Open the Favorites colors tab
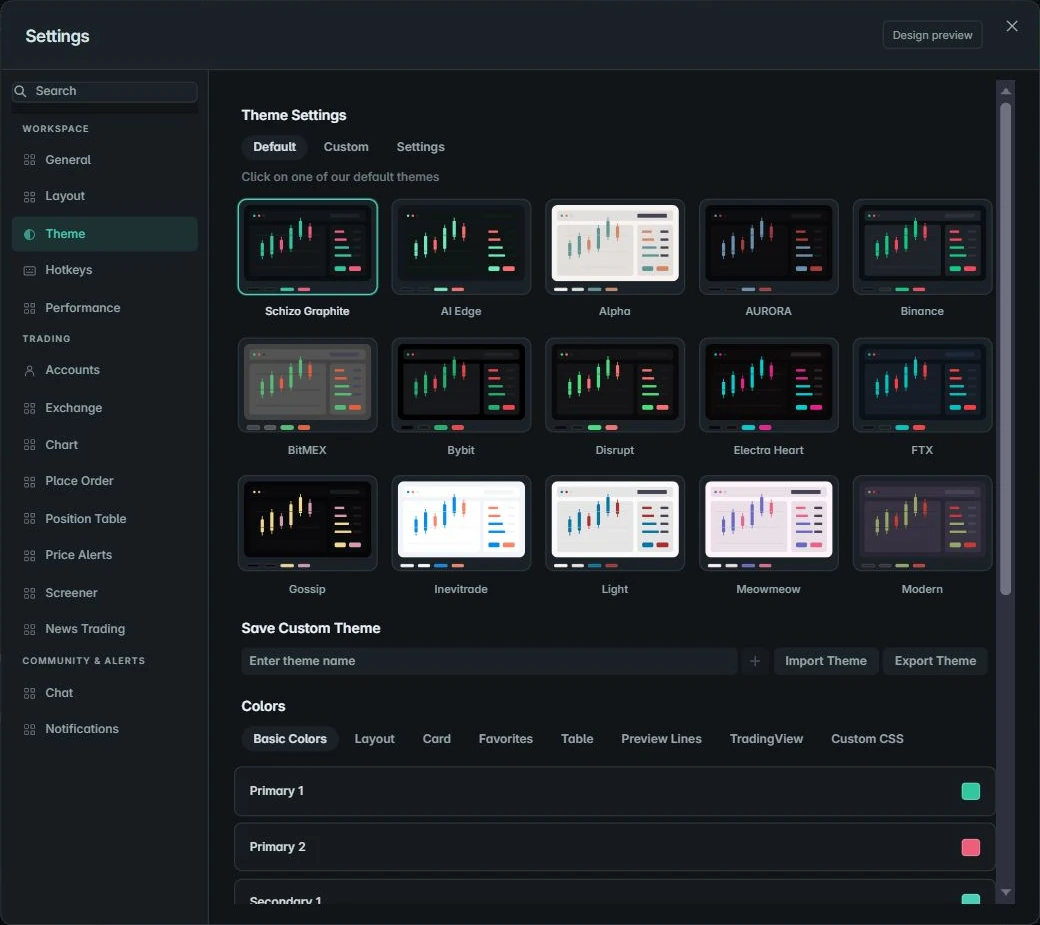This screenshot has width=1040, height=925. click(x=505, y=739)
